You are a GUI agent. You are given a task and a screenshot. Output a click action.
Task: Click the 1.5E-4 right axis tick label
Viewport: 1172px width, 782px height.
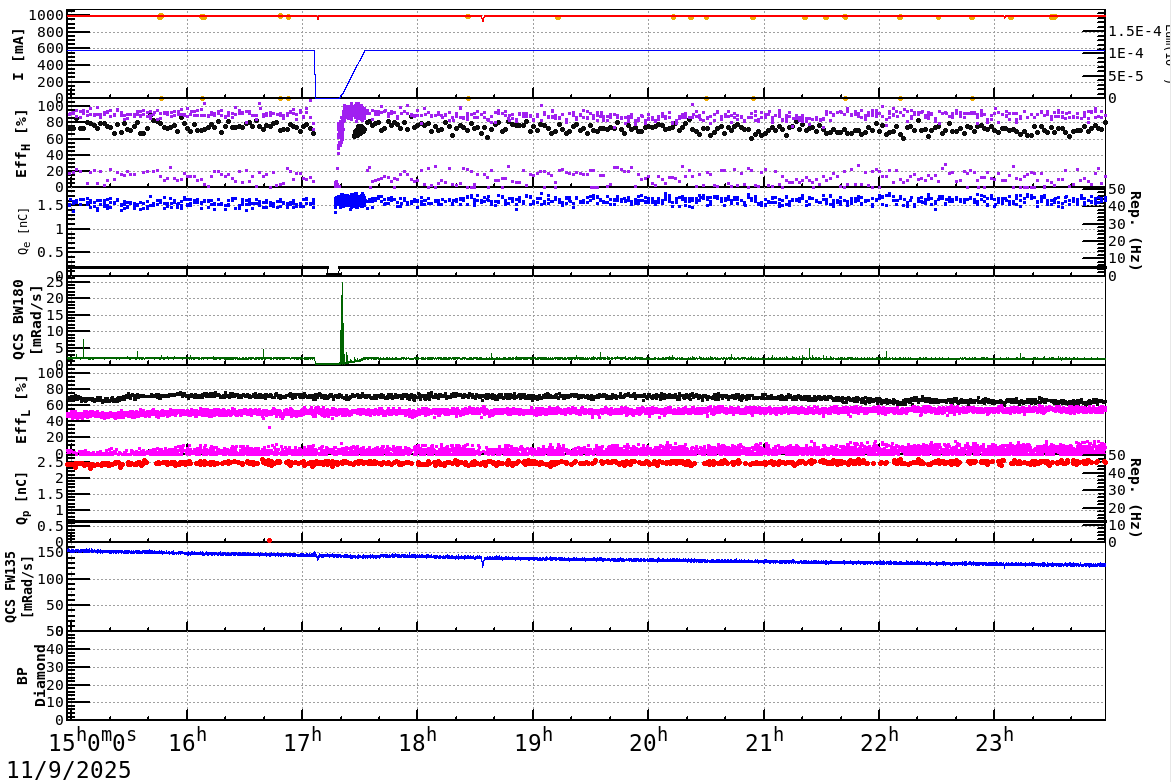[x=1135, y=31]
